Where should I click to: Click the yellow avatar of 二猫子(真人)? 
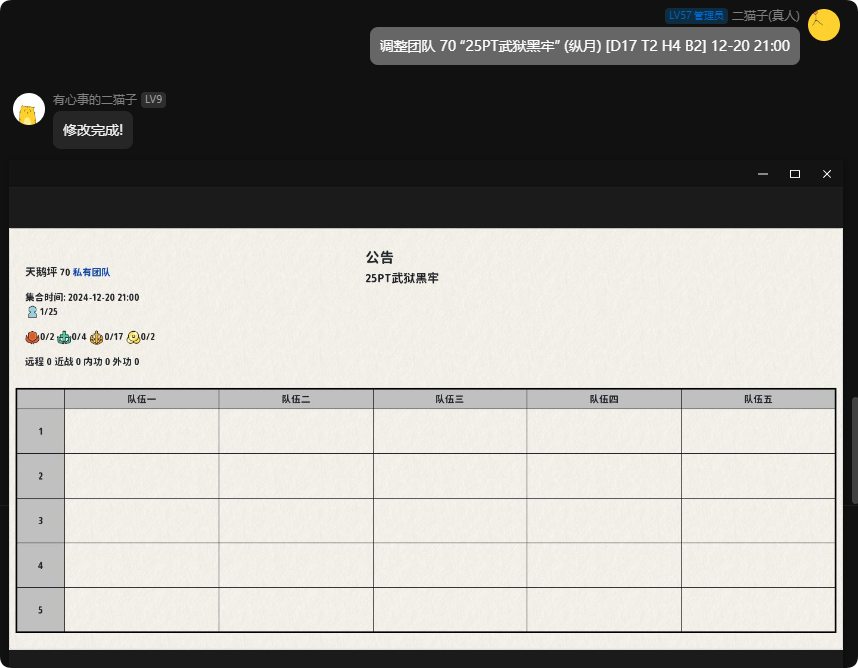pyautogui.click(x=823, y=25)
